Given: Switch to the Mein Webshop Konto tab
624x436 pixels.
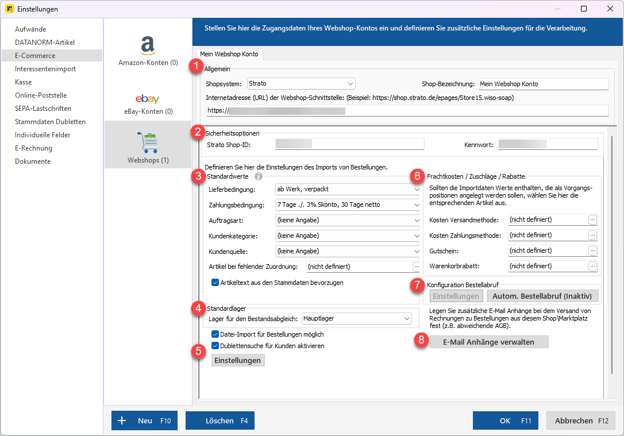Looking at the screenshot, I should [229, 54].
